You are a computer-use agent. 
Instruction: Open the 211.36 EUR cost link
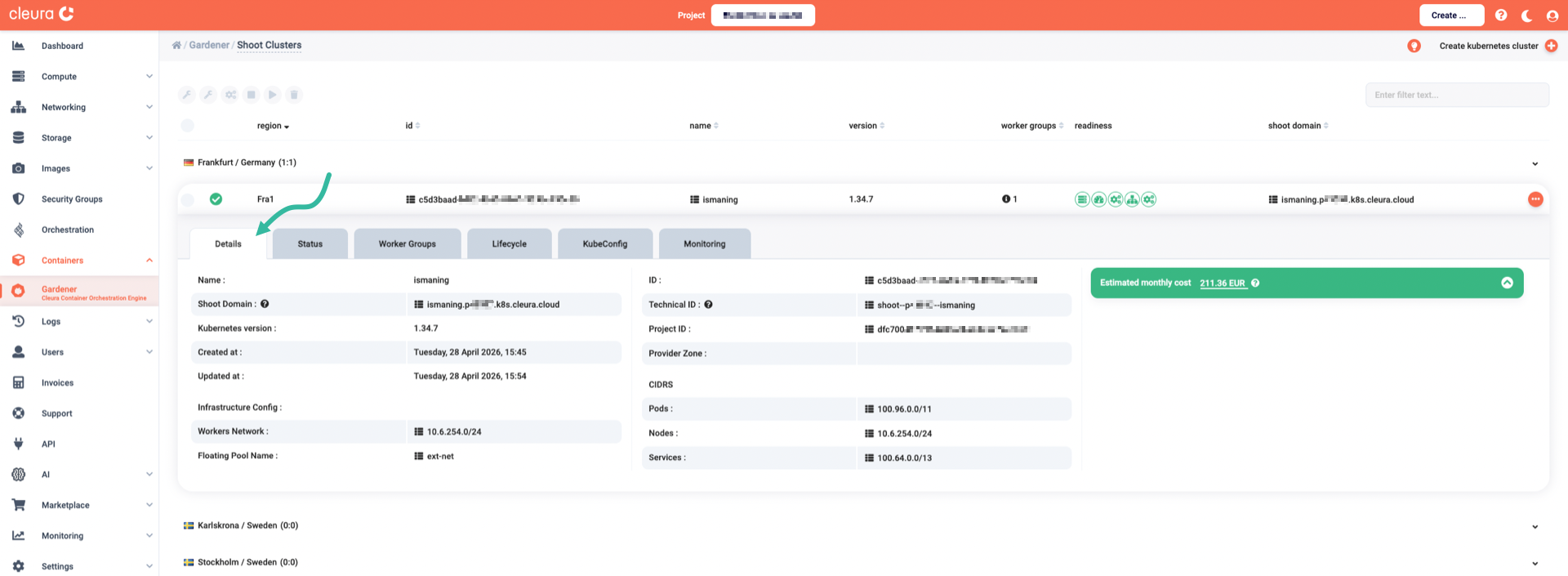tap(1223, 284)
